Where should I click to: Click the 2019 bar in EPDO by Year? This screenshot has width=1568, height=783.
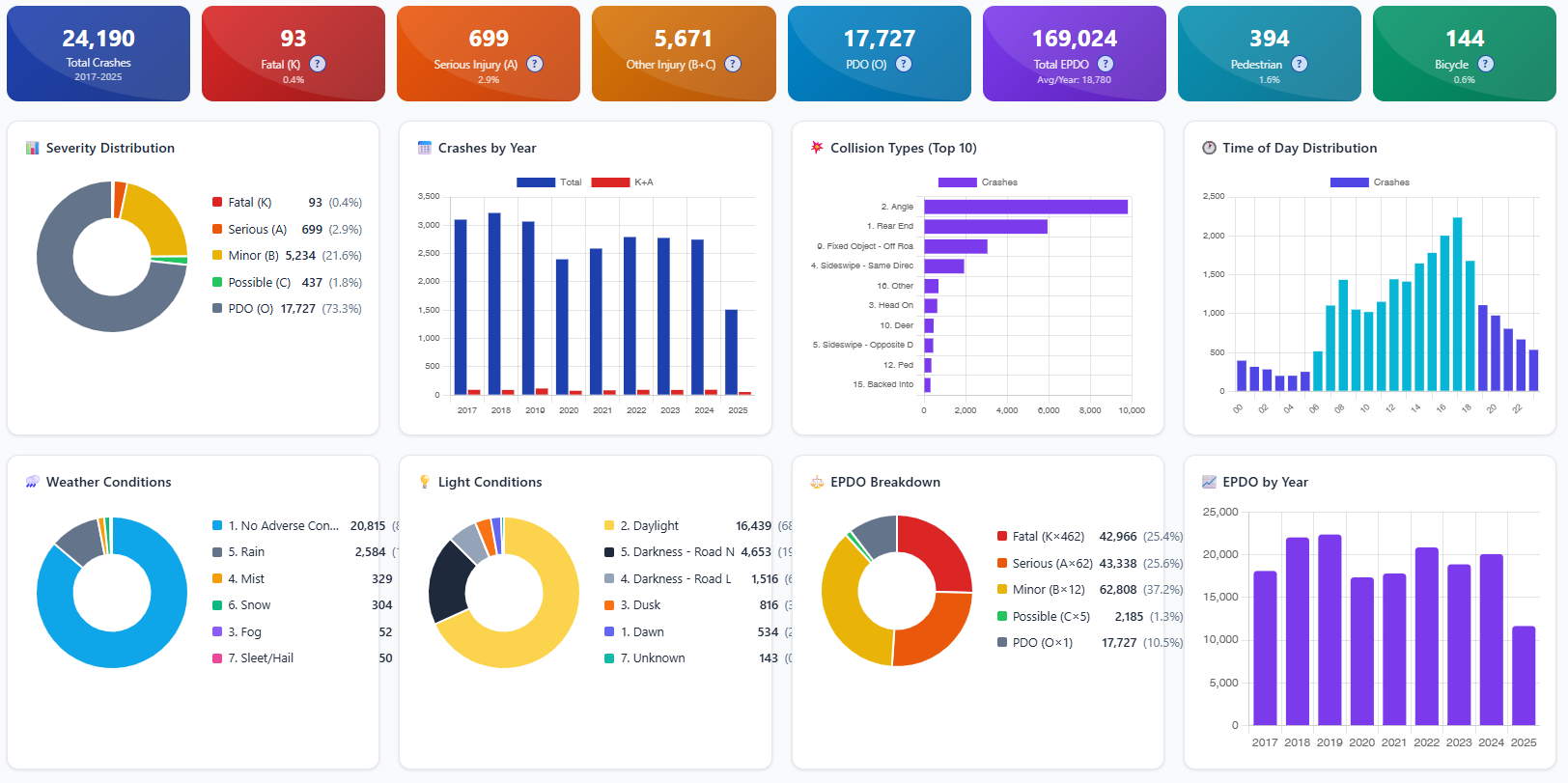[1330, 629]
